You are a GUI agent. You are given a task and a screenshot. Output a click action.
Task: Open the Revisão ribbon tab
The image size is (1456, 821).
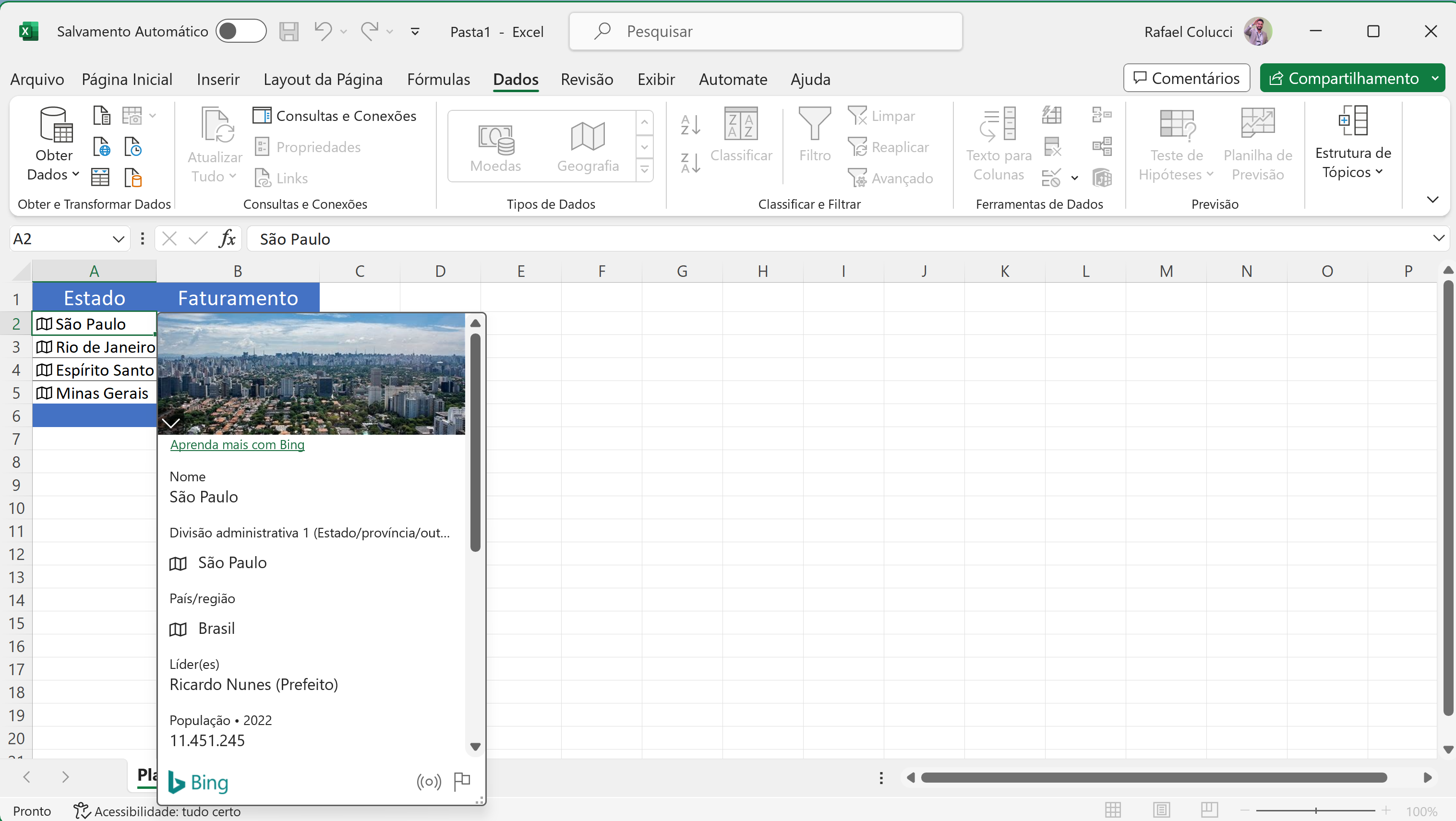click(587, 79)
